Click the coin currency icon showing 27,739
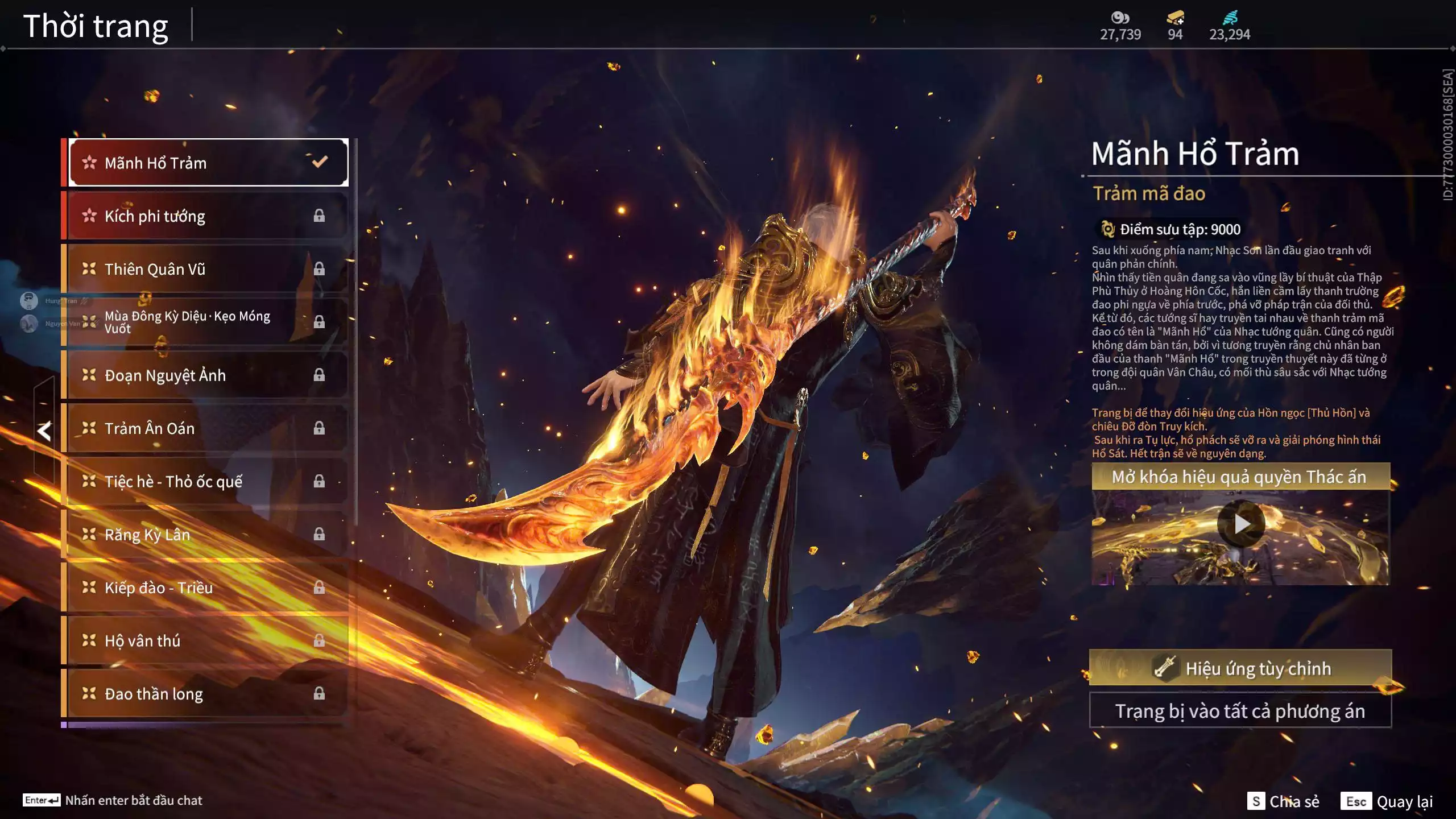The image size is (1456, 819). (1120, 18)
